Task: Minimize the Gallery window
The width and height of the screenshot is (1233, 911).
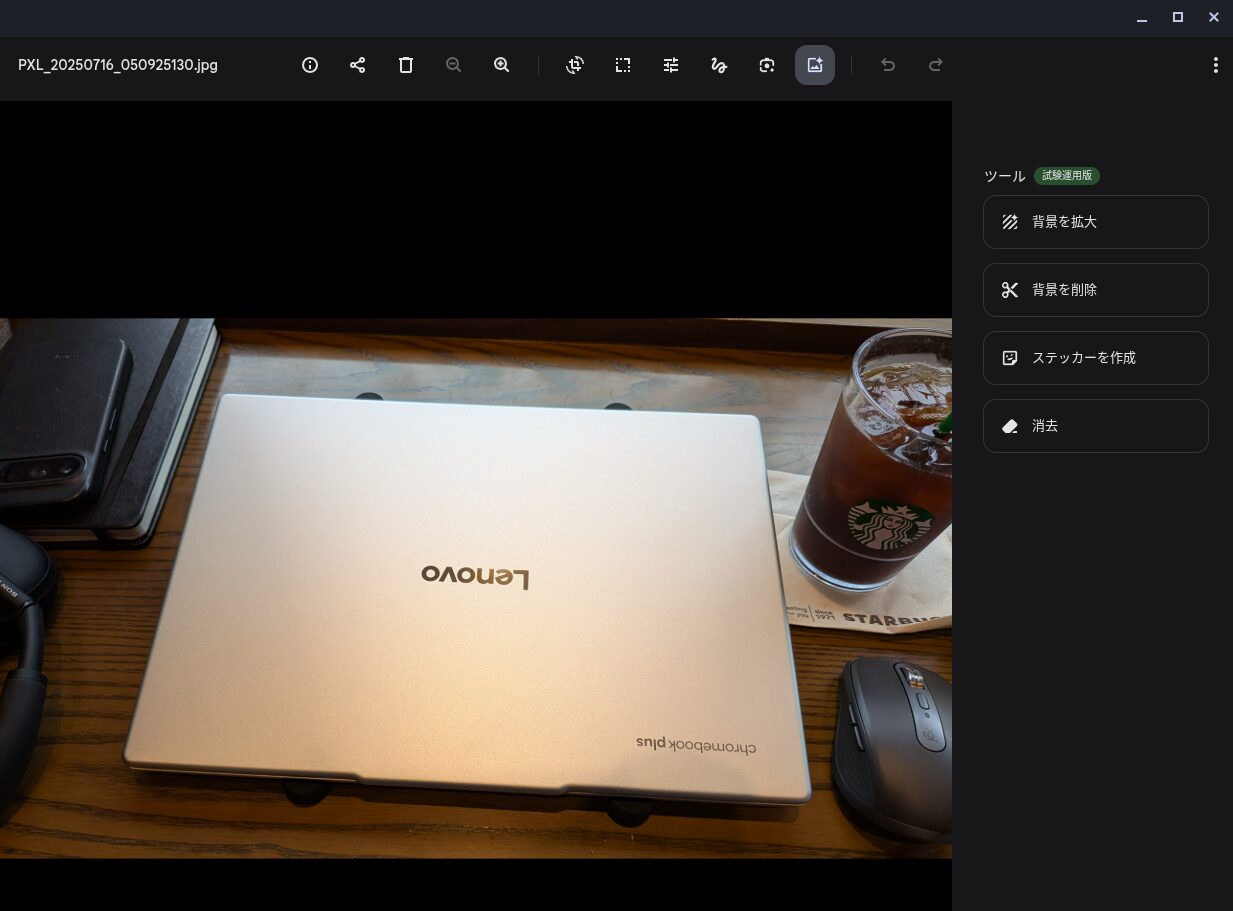Action: [1142, 18]
